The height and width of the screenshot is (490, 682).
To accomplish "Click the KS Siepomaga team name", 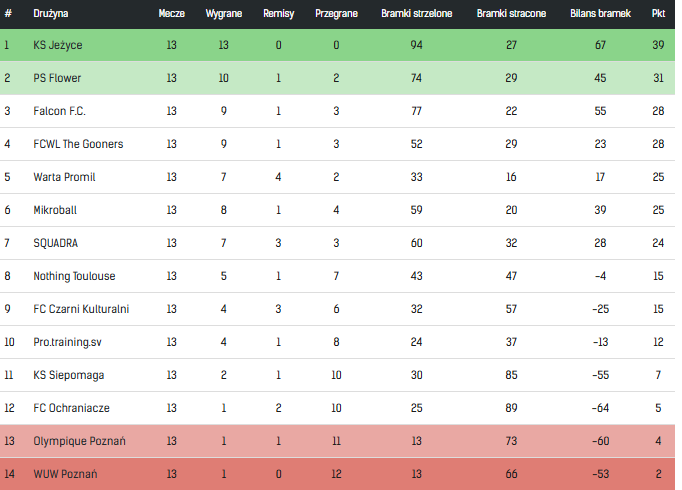I will [68, 375].
